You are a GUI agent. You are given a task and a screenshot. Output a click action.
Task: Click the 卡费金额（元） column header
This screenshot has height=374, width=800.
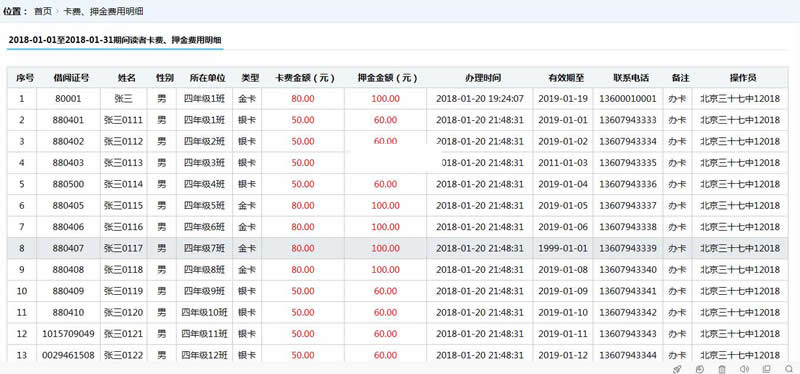point(305,78)
